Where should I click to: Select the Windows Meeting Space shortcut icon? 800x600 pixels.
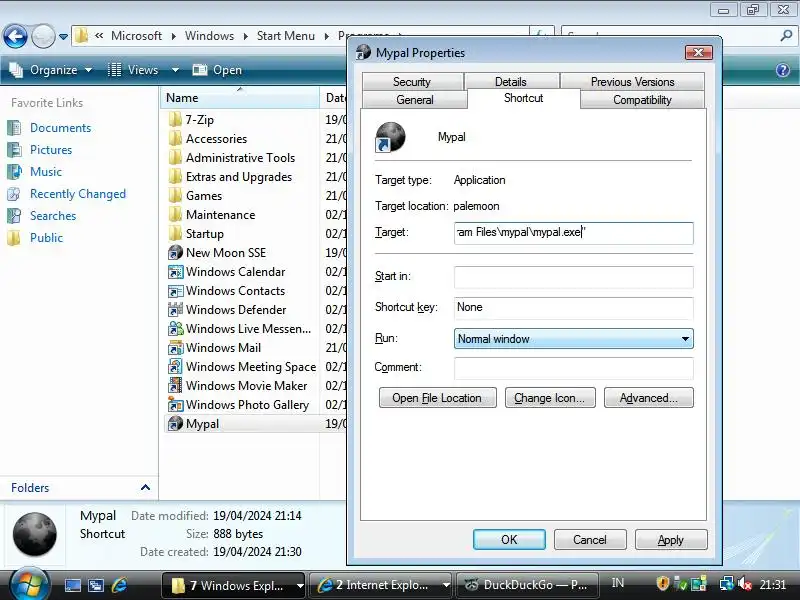point(175,367)
